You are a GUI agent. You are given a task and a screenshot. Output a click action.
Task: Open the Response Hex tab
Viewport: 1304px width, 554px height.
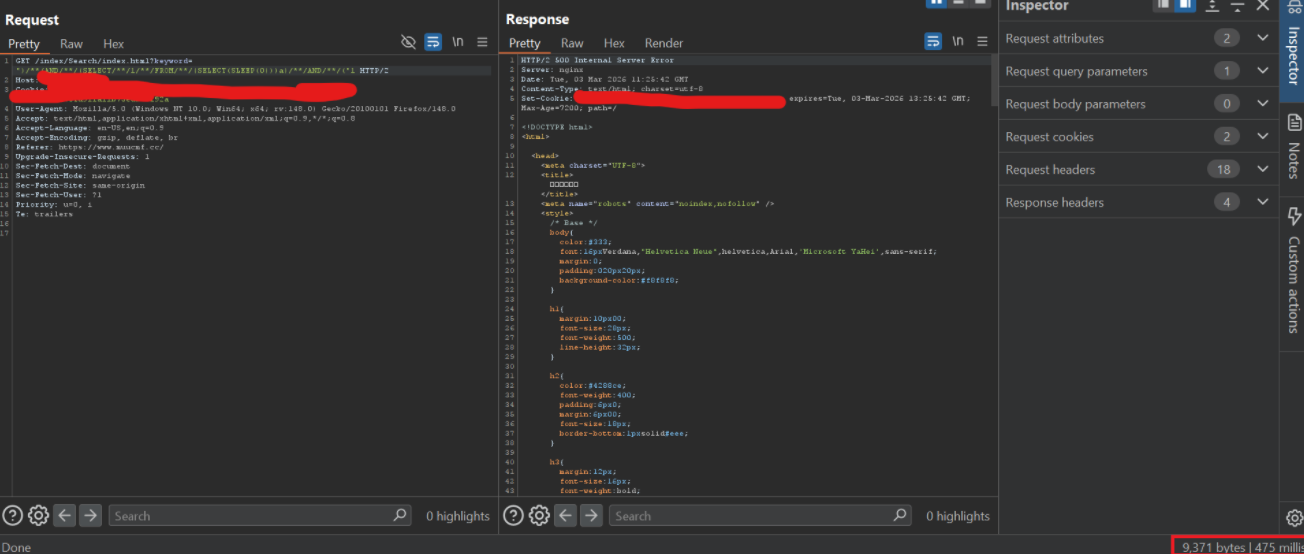[614, 43]
